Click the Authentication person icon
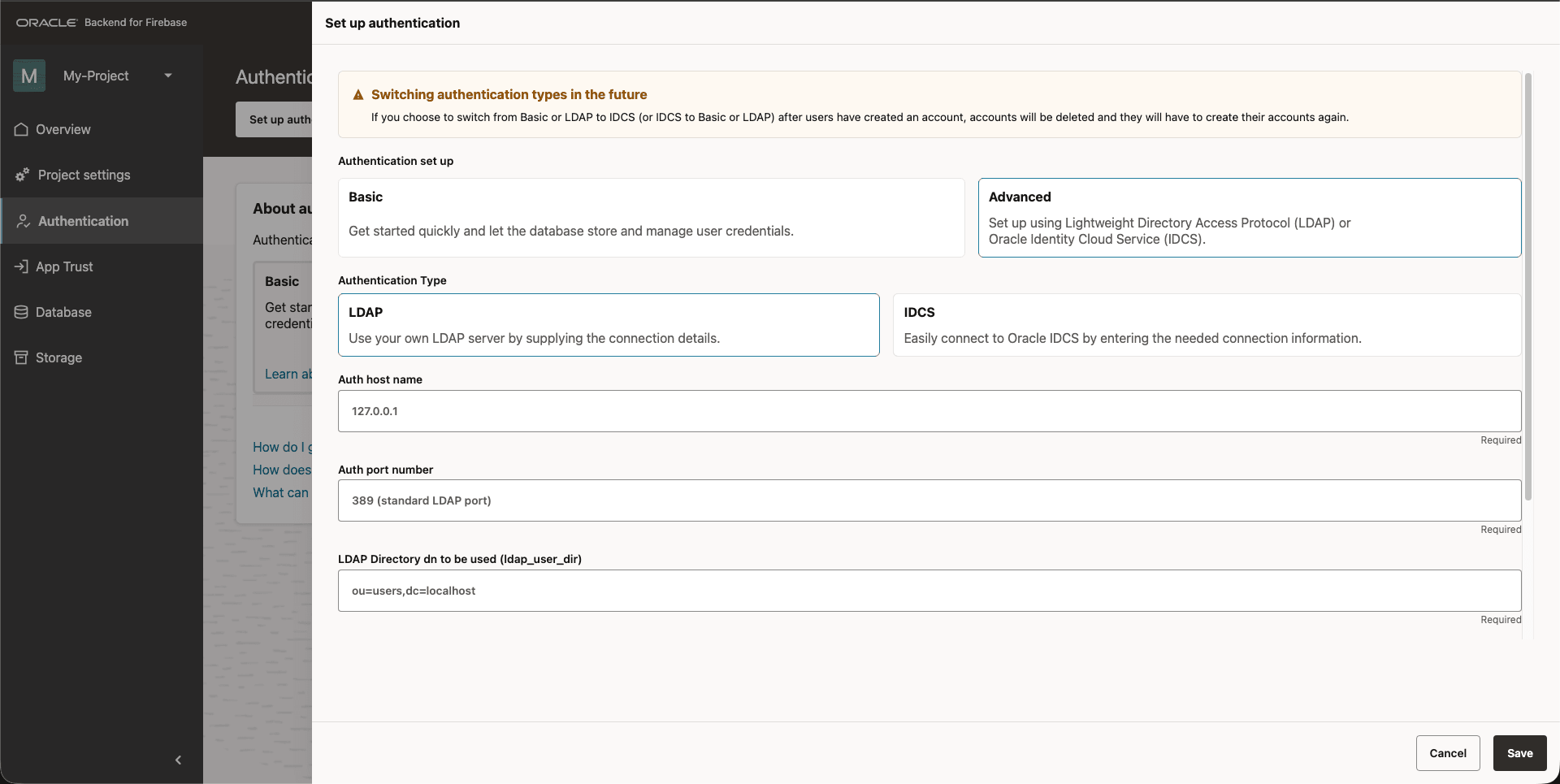This screenshot has width=1560, height=784. pos(23,221)
